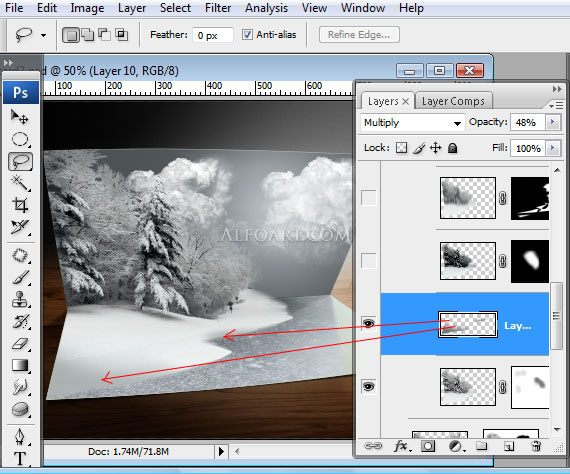Screen dimensions: 570x474
Task: Select the Elliptical Marquee tool
Action: pos(20,139)
